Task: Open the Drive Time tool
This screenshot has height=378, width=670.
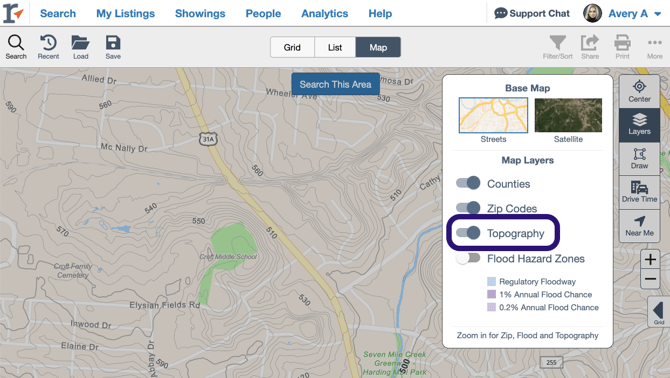Action: pyautogui.click(x=639, y=192)
